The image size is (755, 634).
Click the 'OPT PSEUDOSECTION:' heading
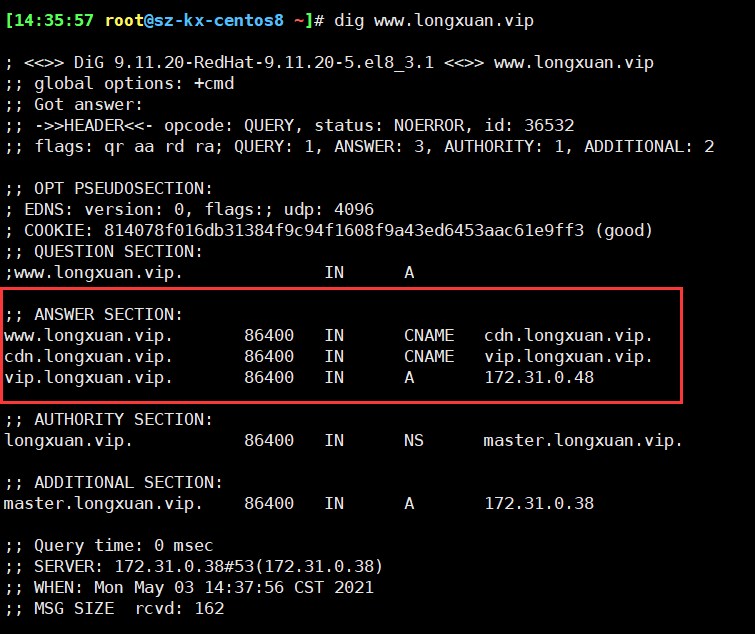(x=123, y=189)
